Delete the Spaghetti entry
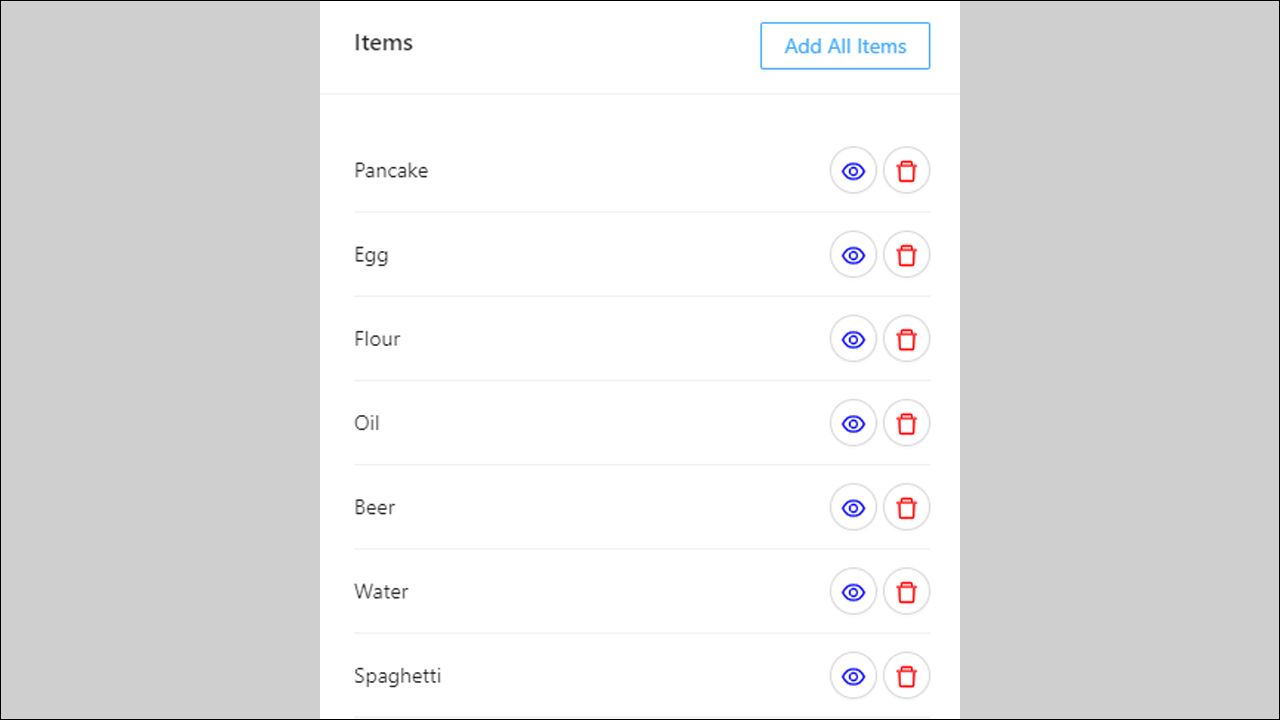Image resolution: width=1280 pixels, height=720 pixels. point(906,675)
